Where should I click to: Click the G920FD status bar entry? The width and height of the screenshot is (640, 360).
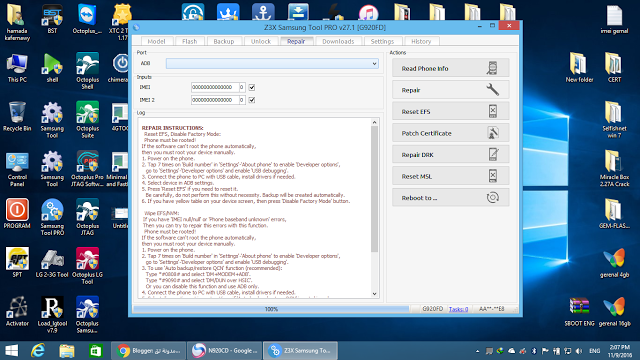[433, 309]
